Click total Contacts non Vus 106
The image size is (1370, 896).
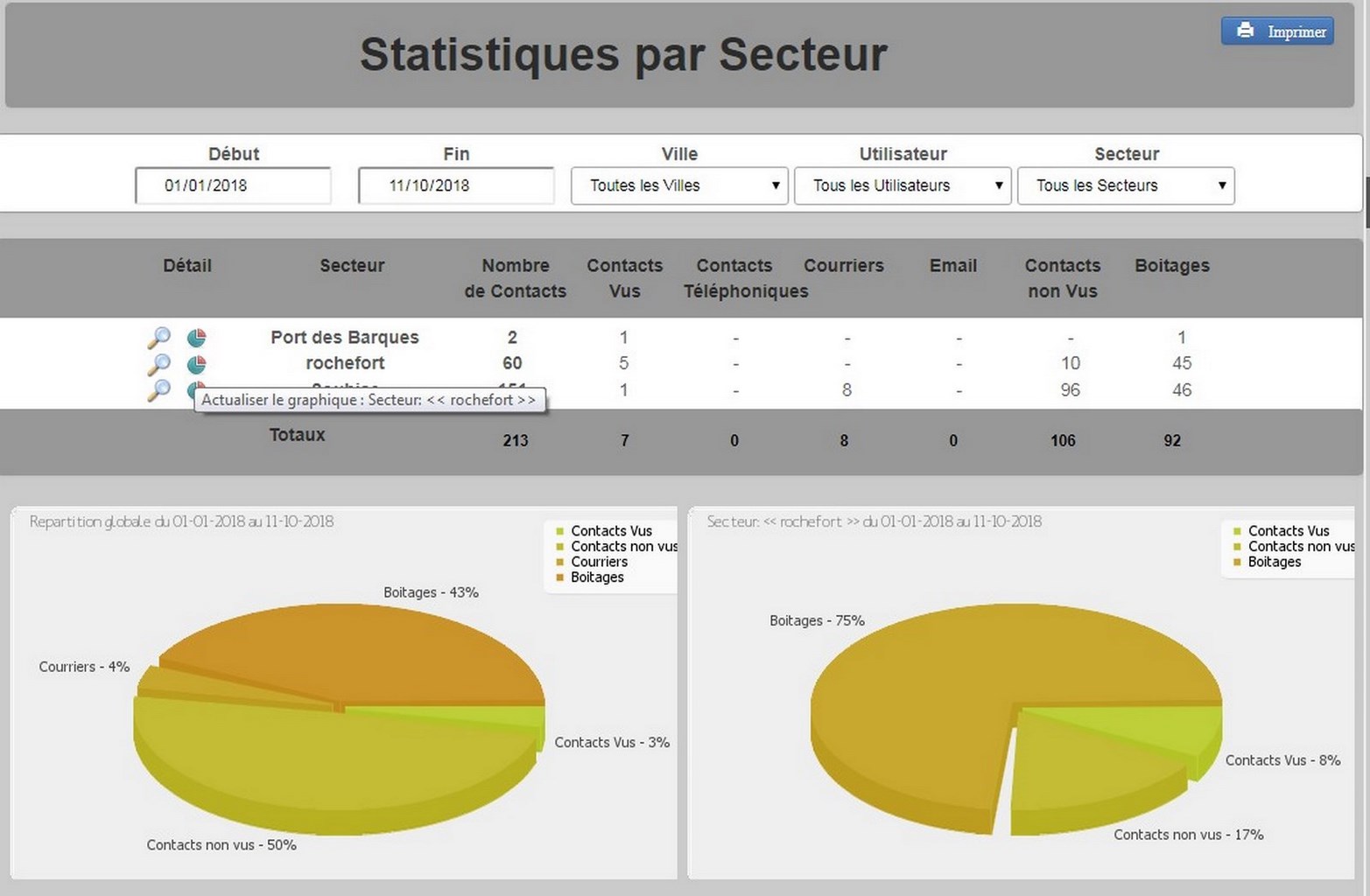pos(1063,440)
